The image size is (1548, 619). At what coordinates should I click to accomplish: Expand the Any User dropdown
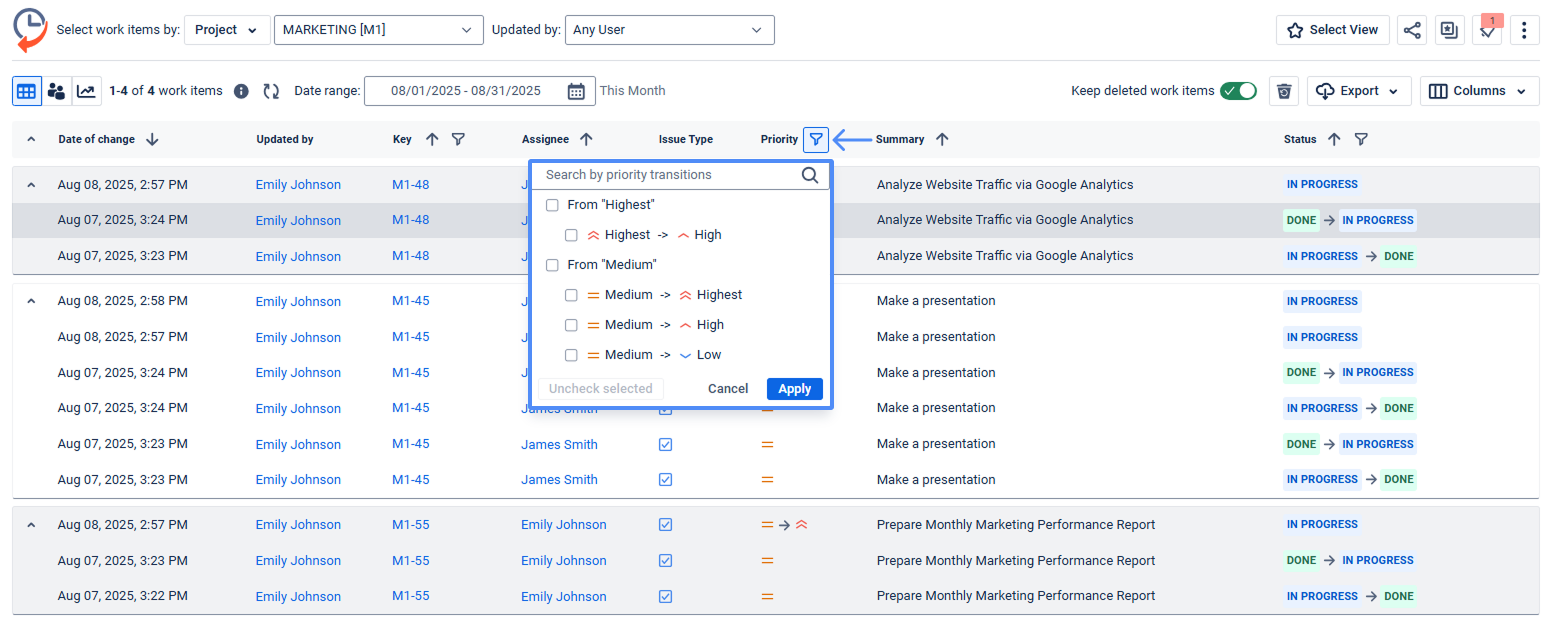point(669,30)
